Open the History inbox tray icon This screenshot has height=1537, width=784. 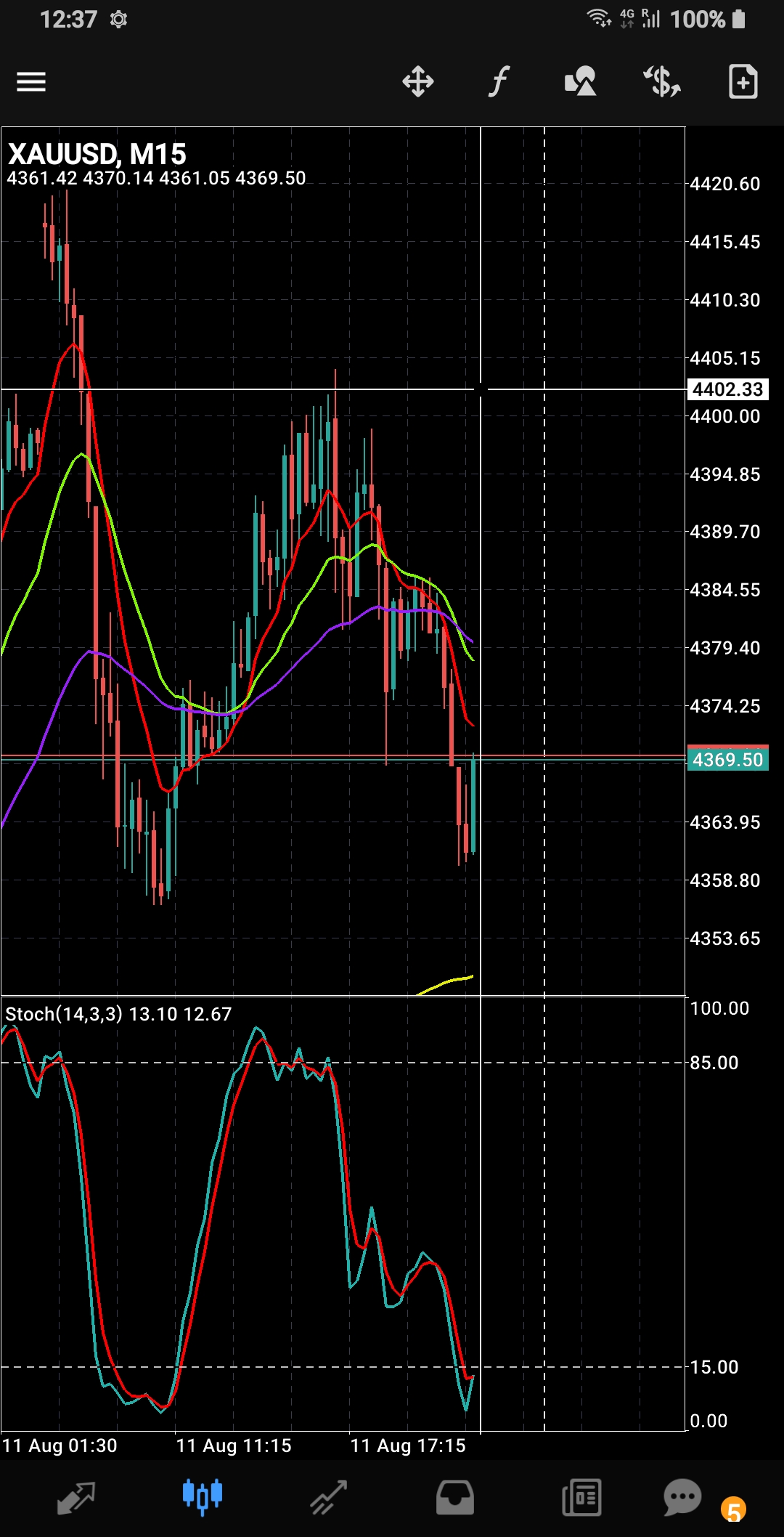[455, 1498]
